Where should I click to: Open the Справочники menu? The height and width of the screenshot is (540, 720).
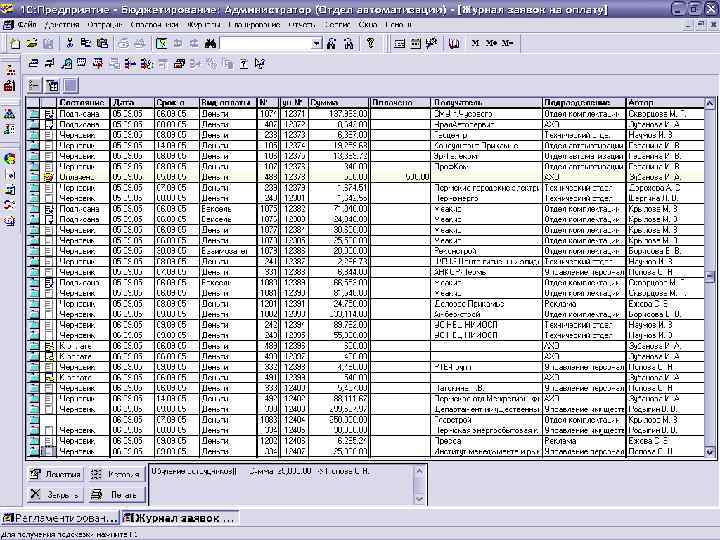point(154,25)
